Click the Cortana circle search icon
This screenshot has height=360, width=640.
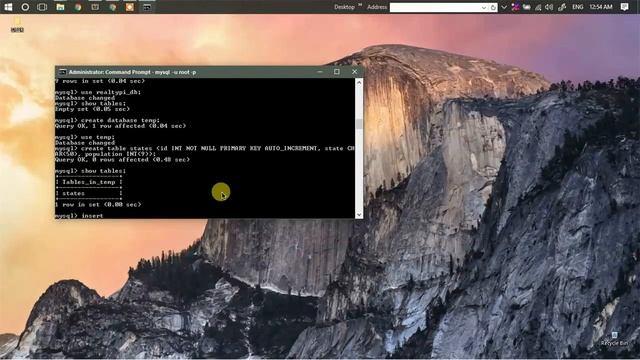click(x=25, y=7)
